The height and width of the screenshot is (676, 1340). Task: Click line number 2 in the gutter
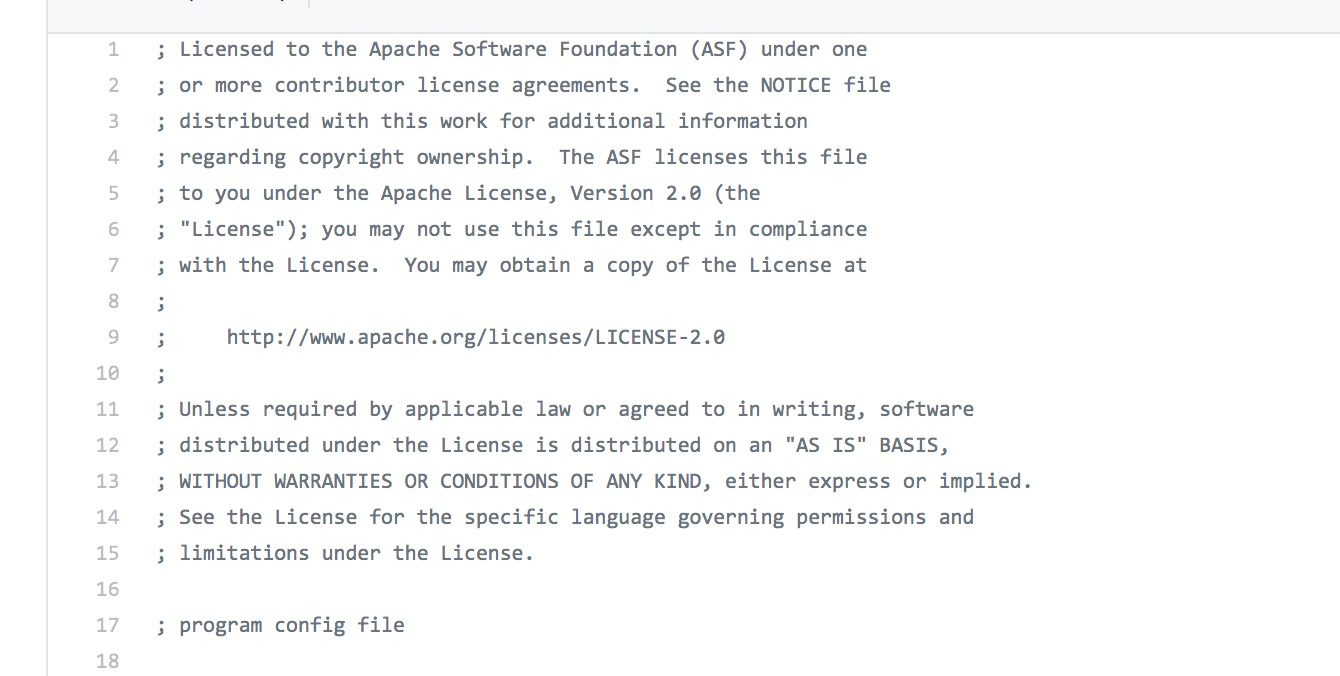tap(113, 85)
